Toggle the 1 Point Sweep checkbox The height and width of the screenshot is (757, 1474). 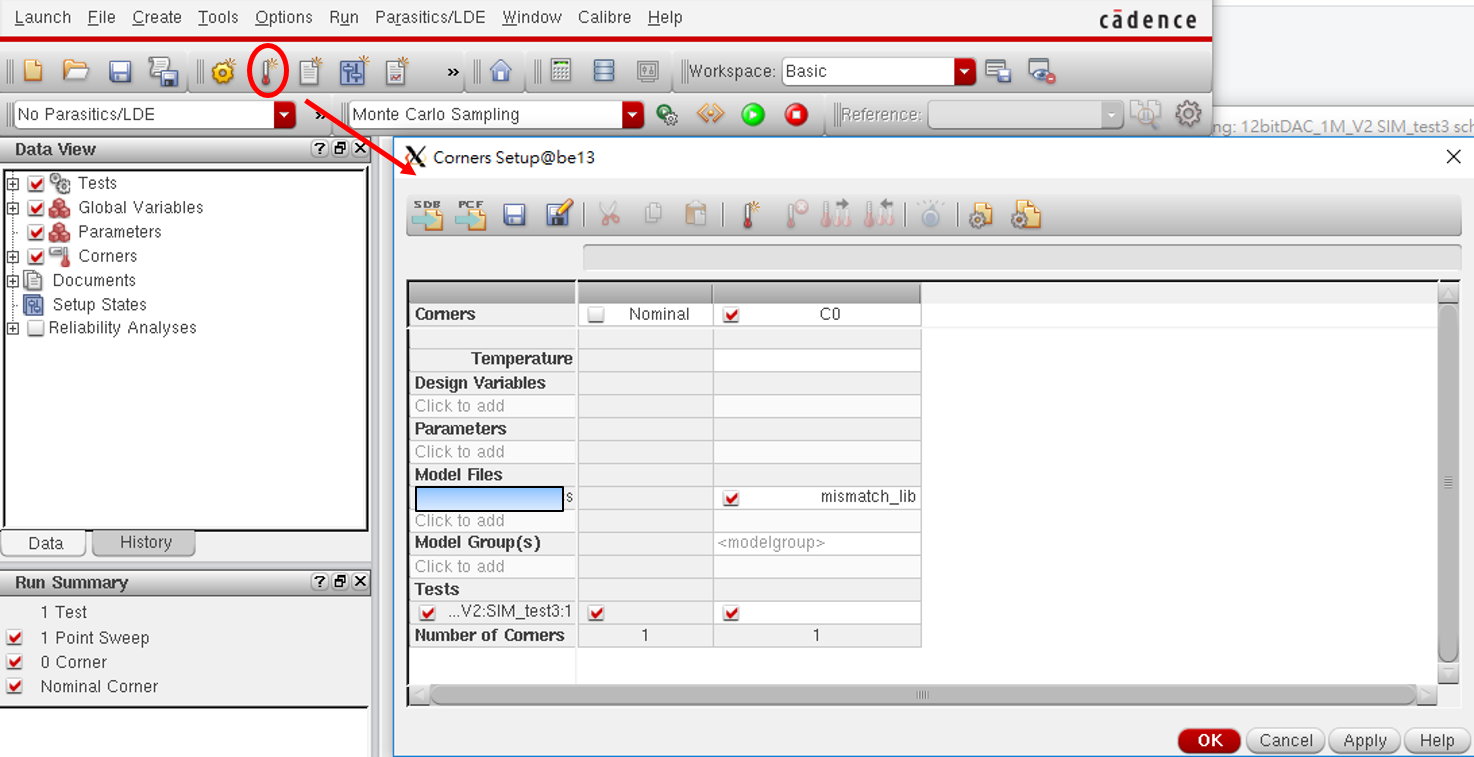15,638
